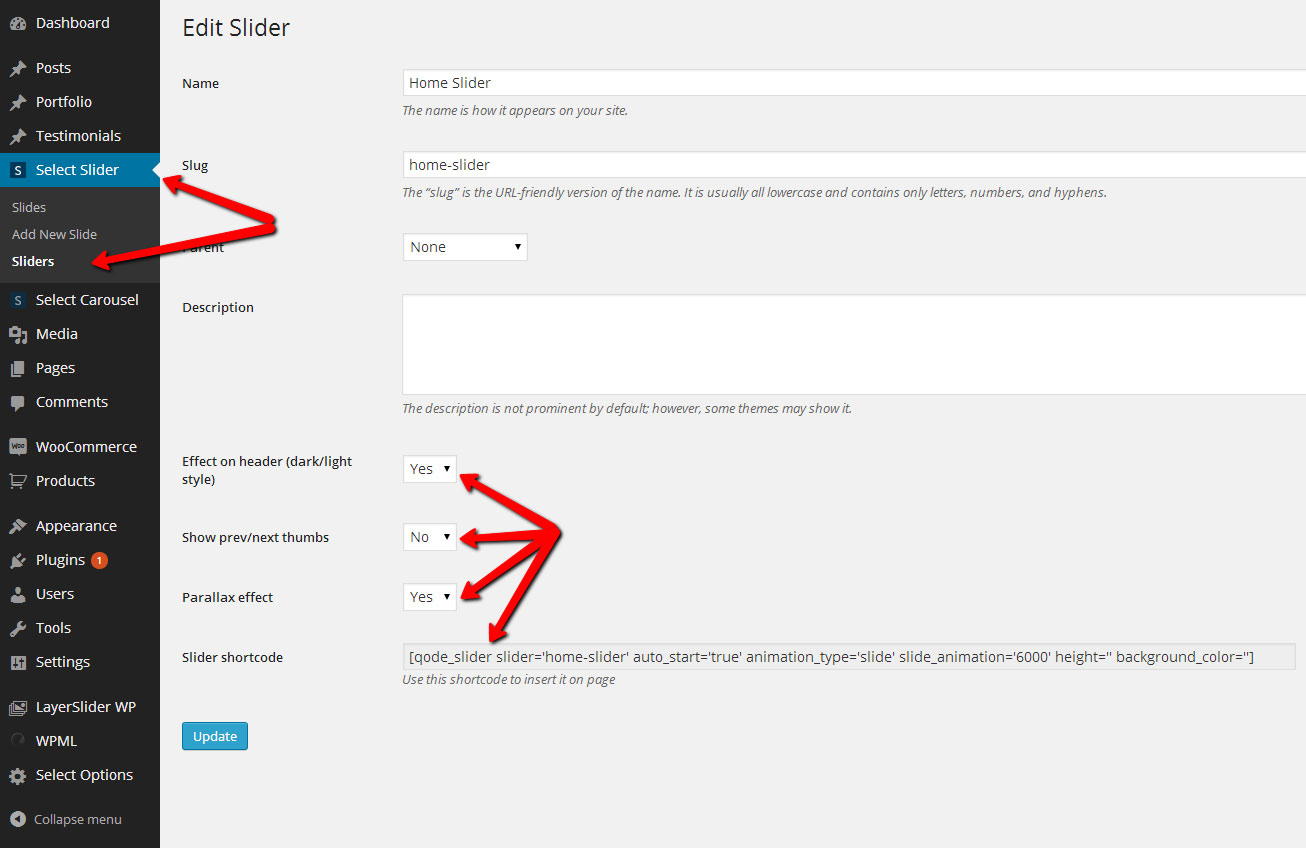1306x848 pixels.
Task: Expand the Parallax effect dropdown
Action: point(429,597)
